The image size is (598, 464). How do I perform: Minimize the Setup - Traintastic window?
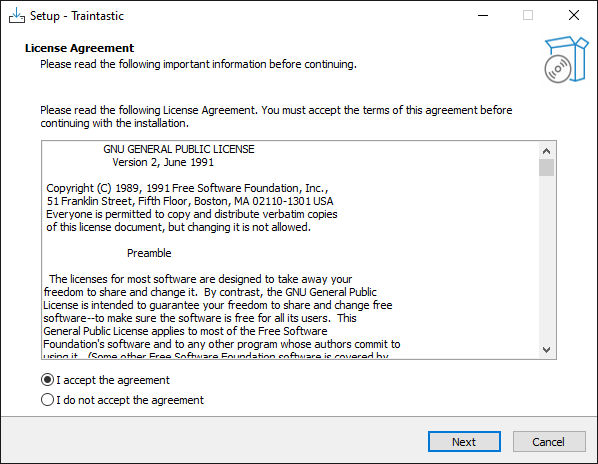(x=483, y=16)
